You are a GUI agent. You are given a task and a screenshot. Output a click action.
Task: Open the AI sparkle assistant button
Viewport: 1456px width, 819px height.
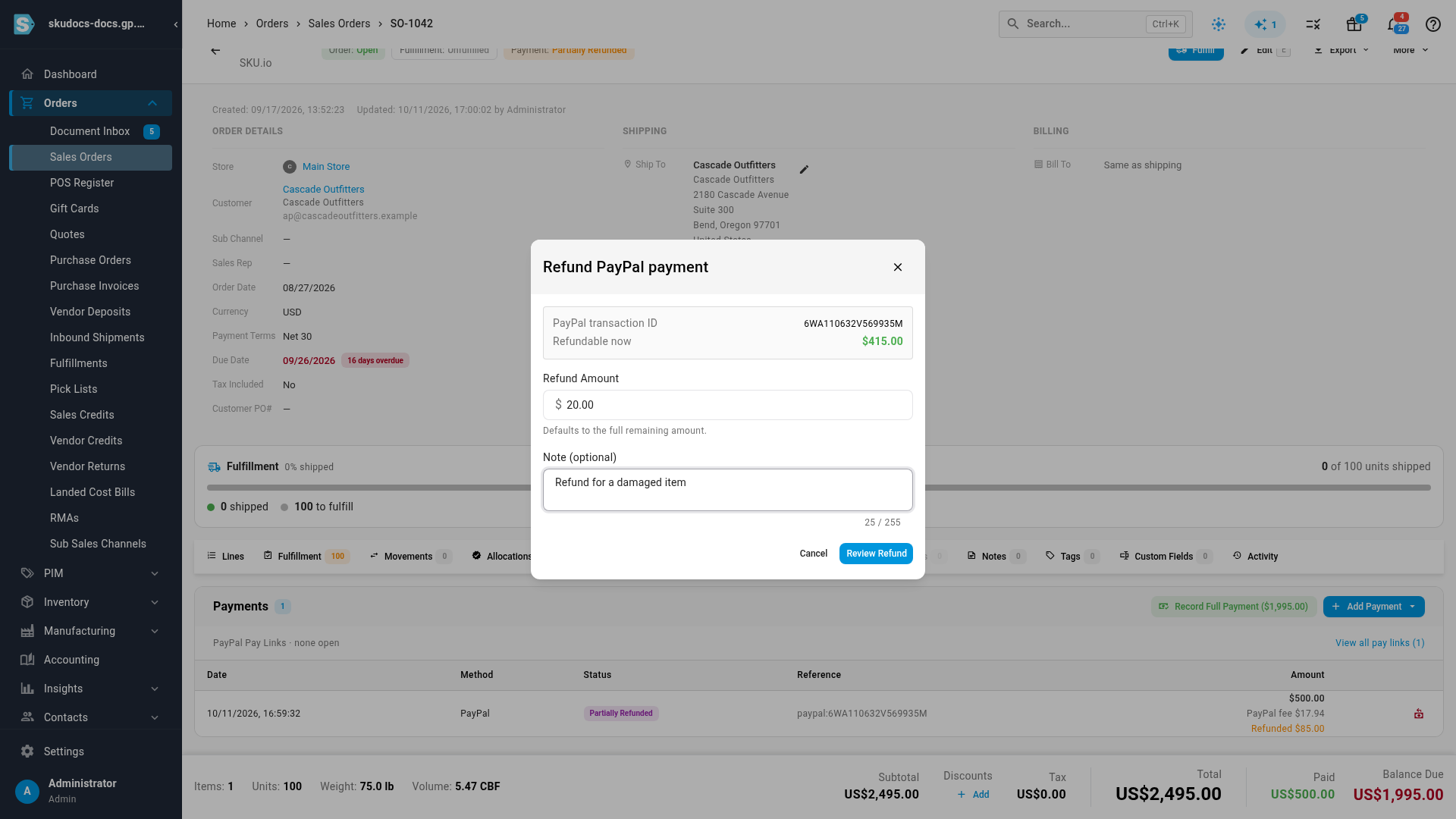[x=1265, y=24]
